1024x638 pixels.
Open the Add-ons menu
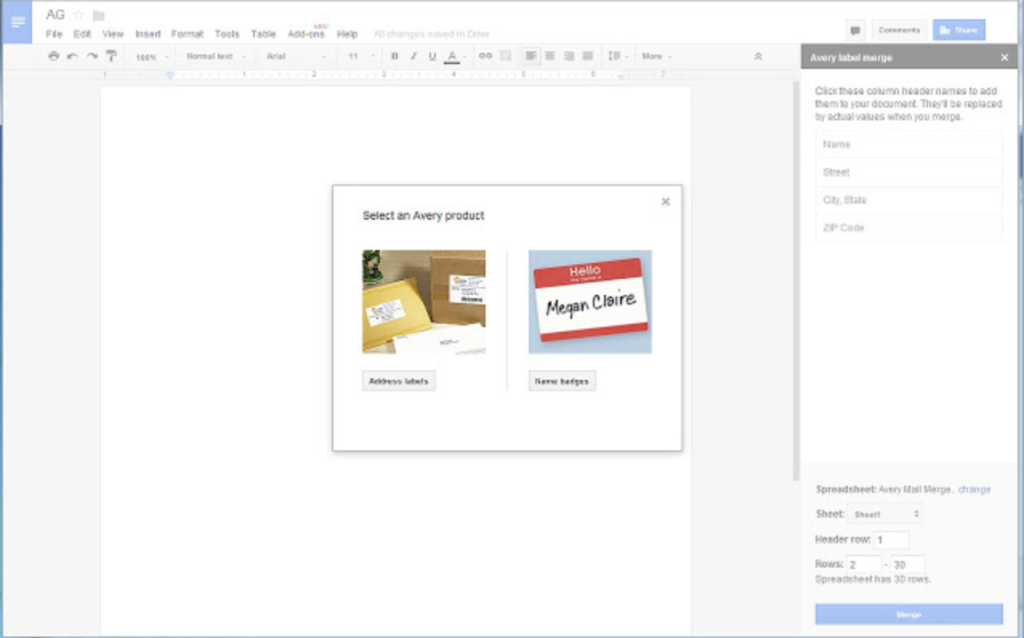pyautogui.click(x=306, y=33)
